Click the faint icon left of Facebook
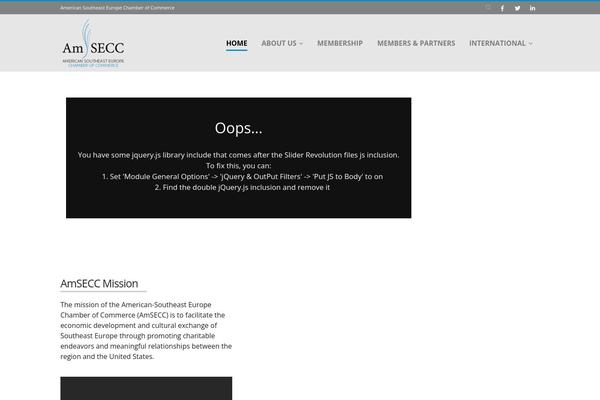 (488, 7)
